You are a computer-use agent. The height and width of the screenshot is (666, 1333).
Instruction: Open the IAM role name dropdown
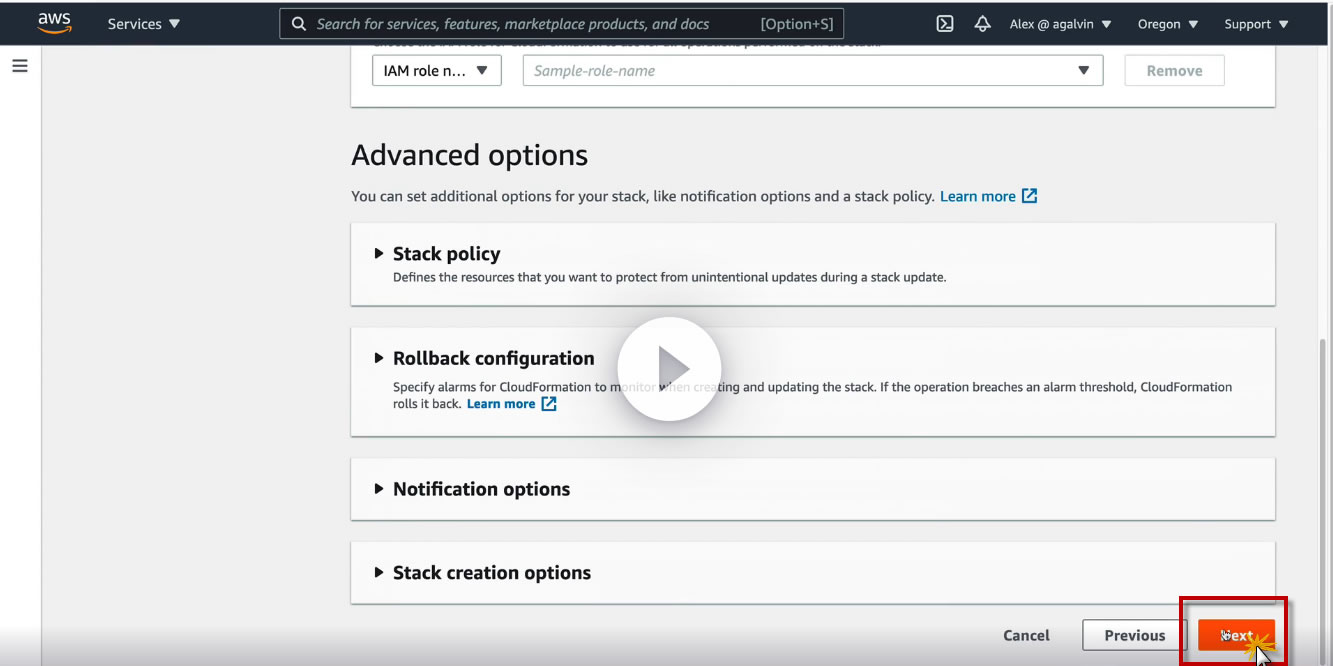click(x=436, y=71)
